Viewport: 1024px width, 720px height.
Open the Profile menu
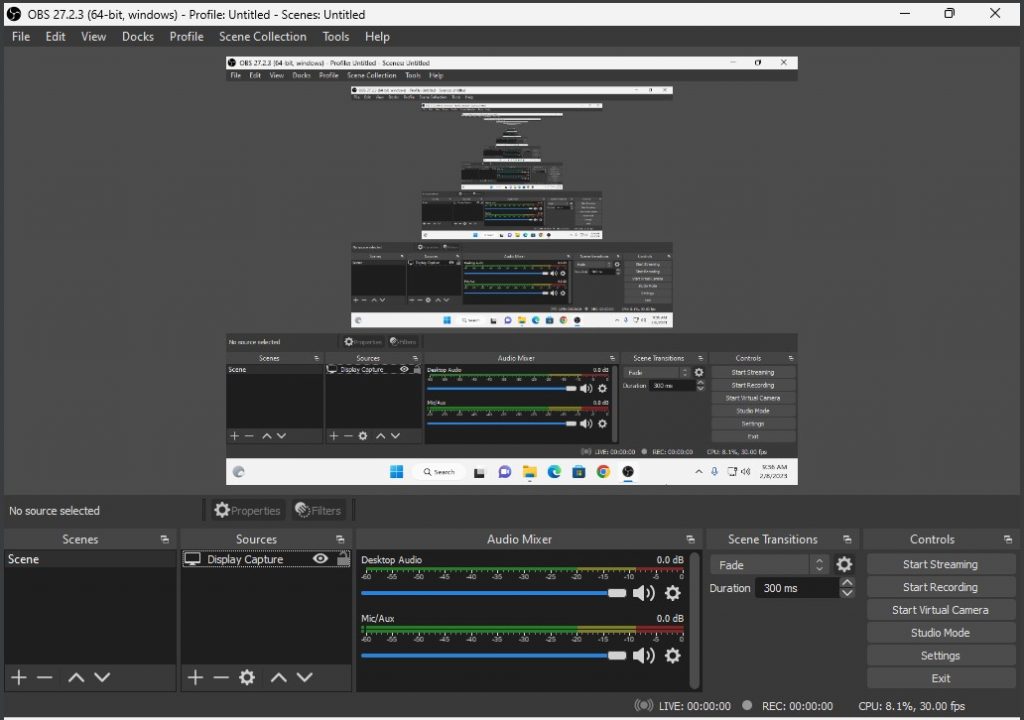point(186,37)
